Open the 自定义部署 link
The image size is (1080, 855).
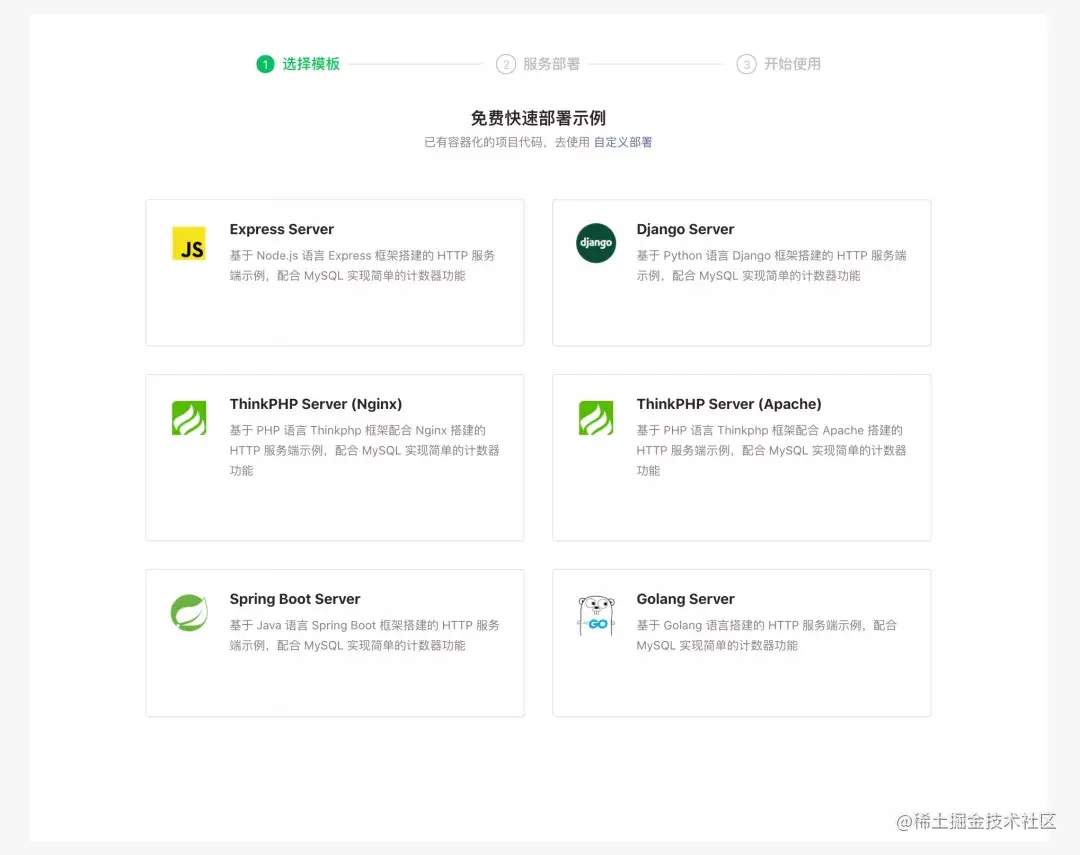(x=624, y=142)
